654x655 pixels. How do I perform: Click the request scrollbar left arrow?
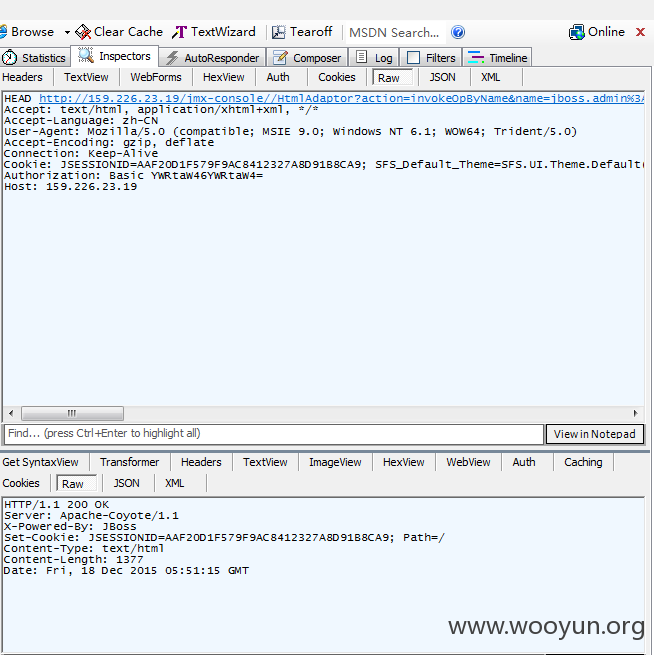[x=11, y=414]
